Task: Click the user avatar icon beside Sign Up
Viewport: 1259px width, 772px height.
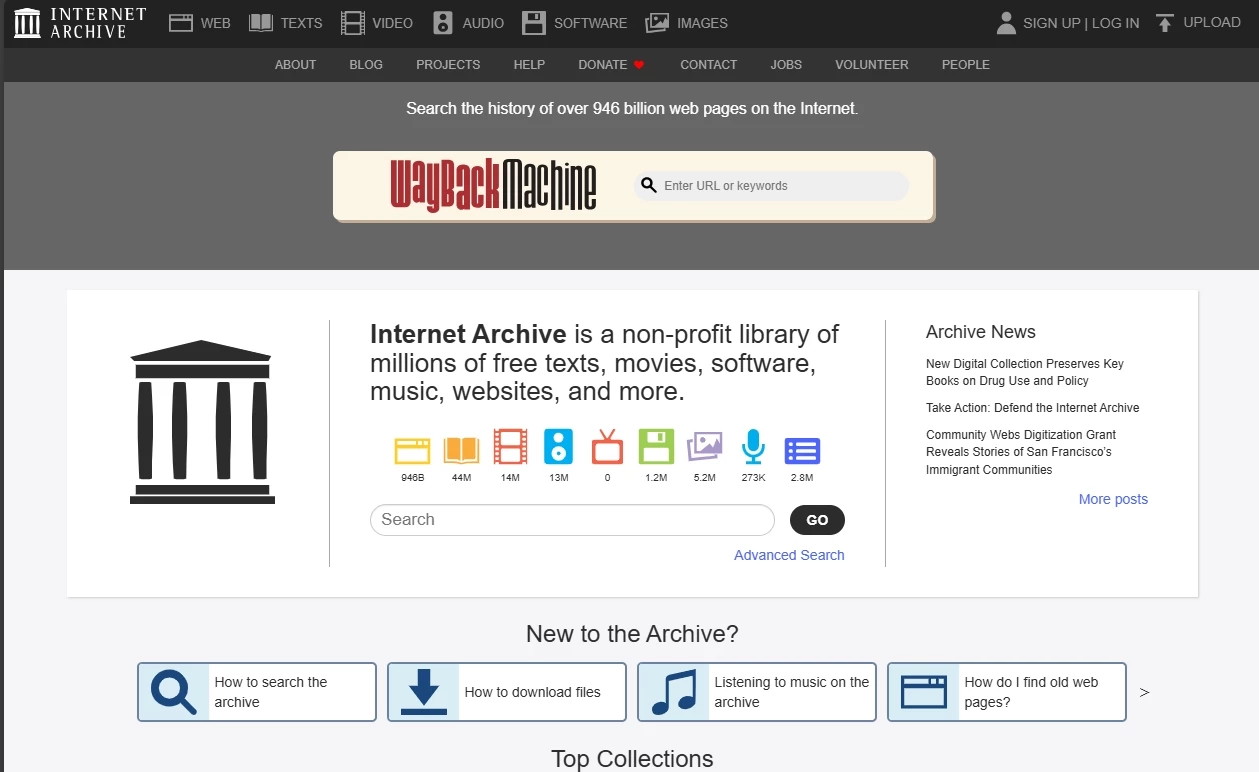Action: pyautogui.click(x=1006, y=22)
